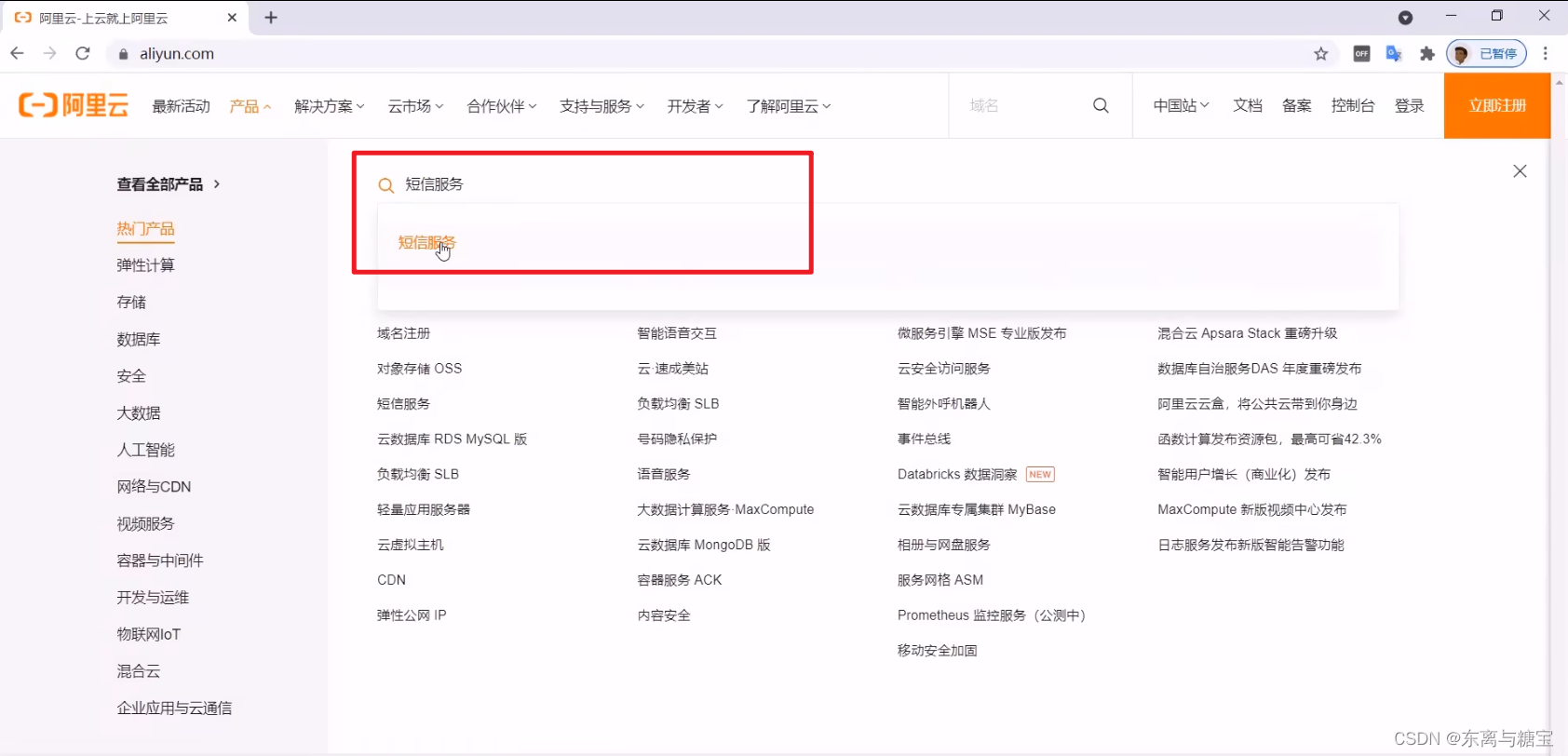Select the 人工智能 category
Image resolution: width=1568 pixels, height=756 pixels.
click(145, 450)
